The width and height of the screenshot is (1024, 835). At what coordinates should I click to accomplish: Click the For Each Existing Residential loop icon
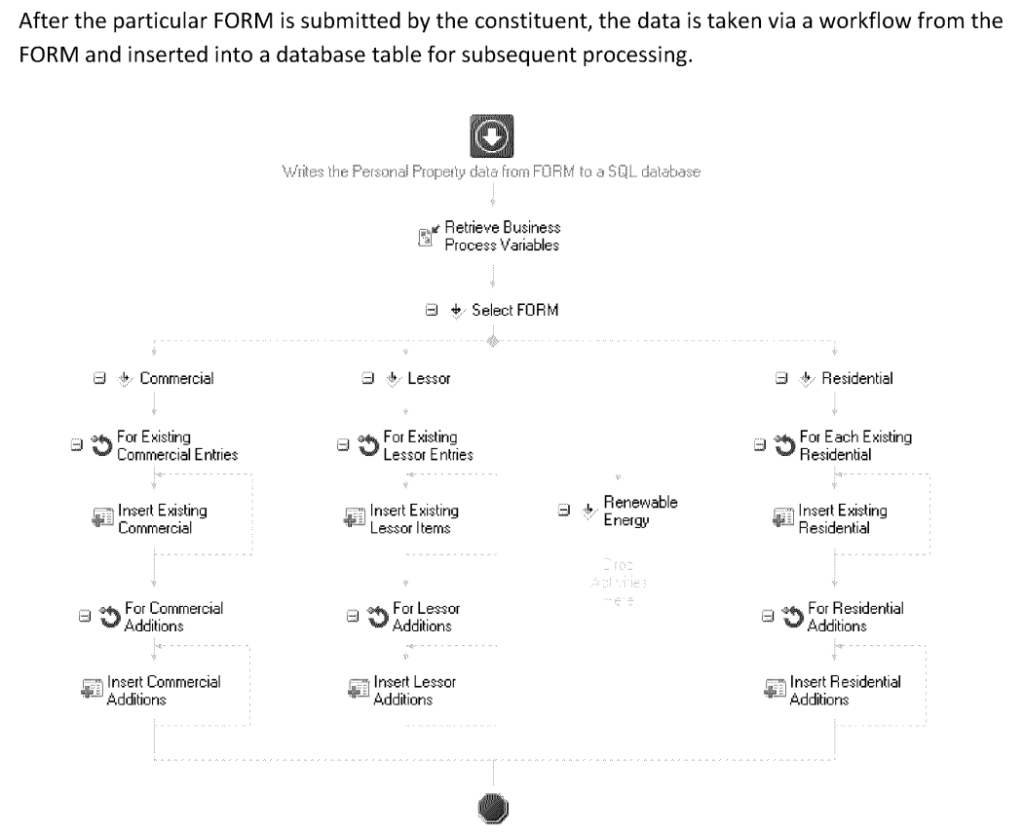[x=782, y=445]
